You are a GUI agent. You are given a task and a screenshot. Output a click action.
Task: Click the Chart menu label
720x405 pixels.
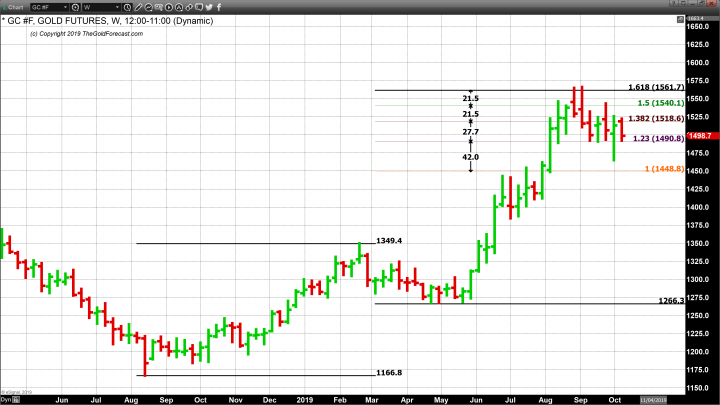[x=14, y=7]
